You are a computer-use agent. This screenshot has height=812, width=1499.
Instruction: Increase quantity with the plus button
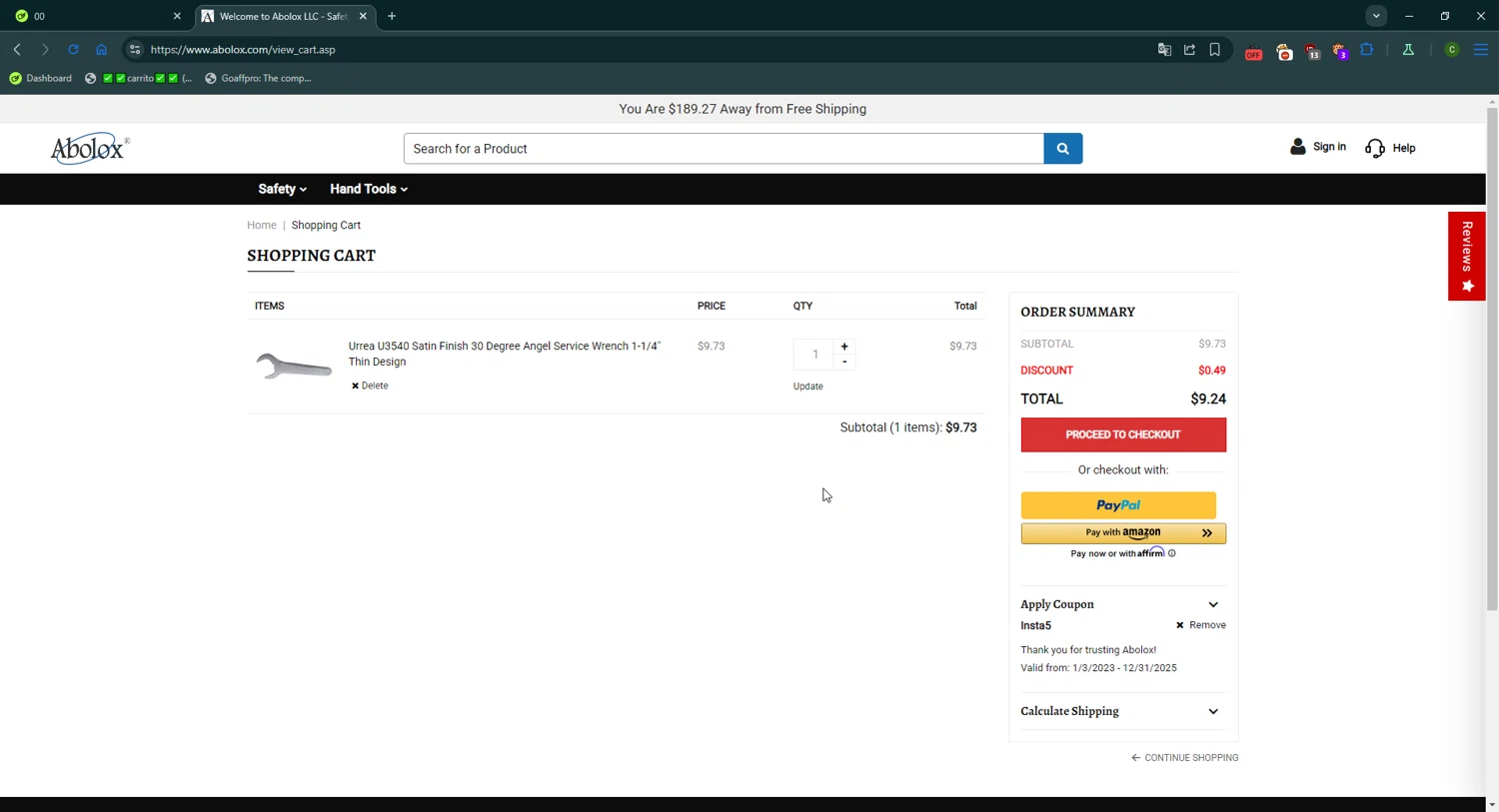pos(844,347)
